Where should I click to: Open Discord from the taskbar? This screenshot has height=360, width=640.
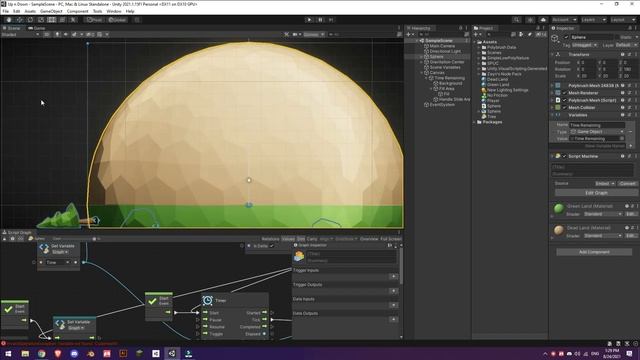click(x=74, y=353)
